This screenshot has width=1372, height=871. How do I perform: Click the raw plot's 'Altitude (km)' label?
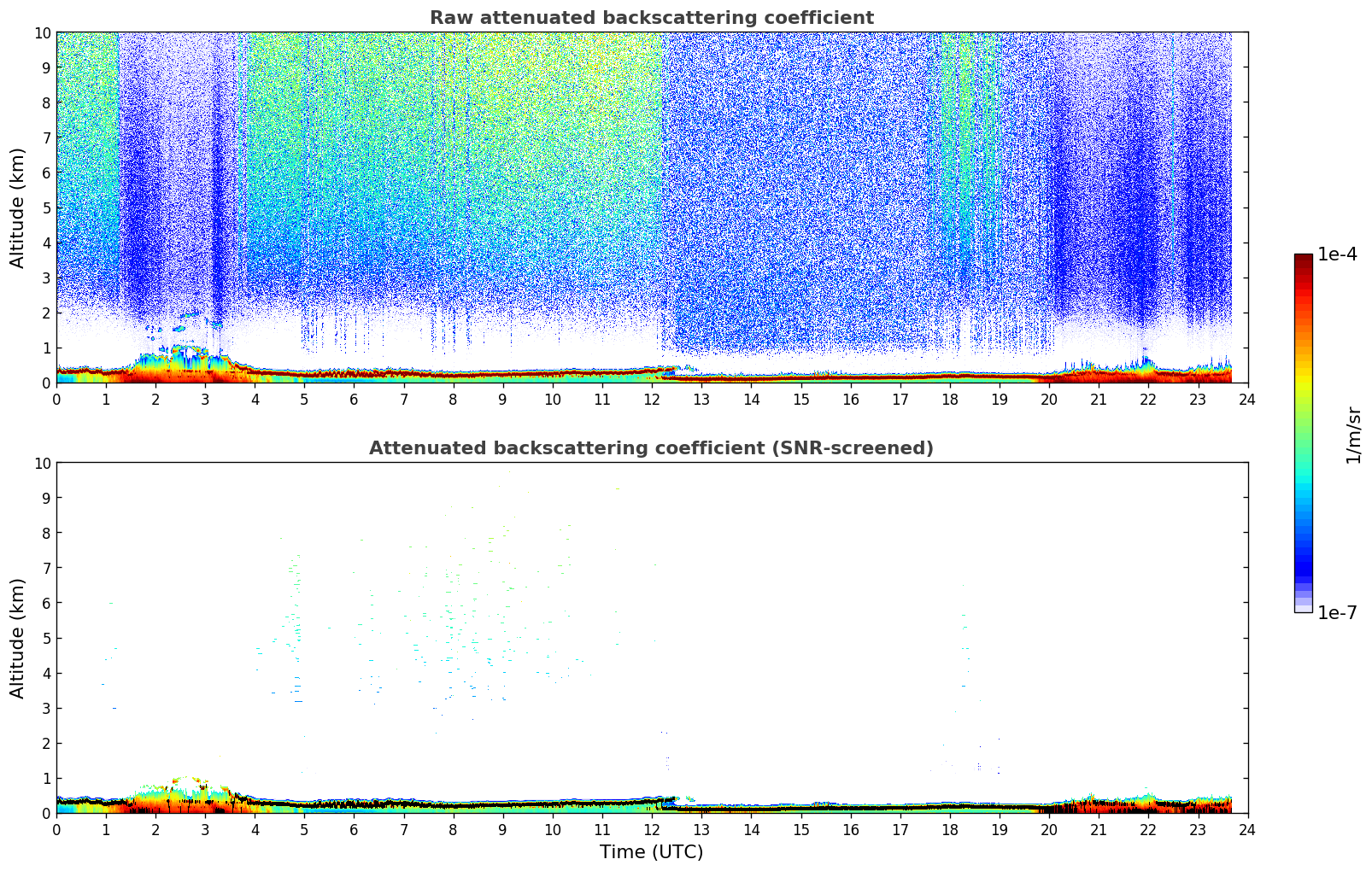18,208
